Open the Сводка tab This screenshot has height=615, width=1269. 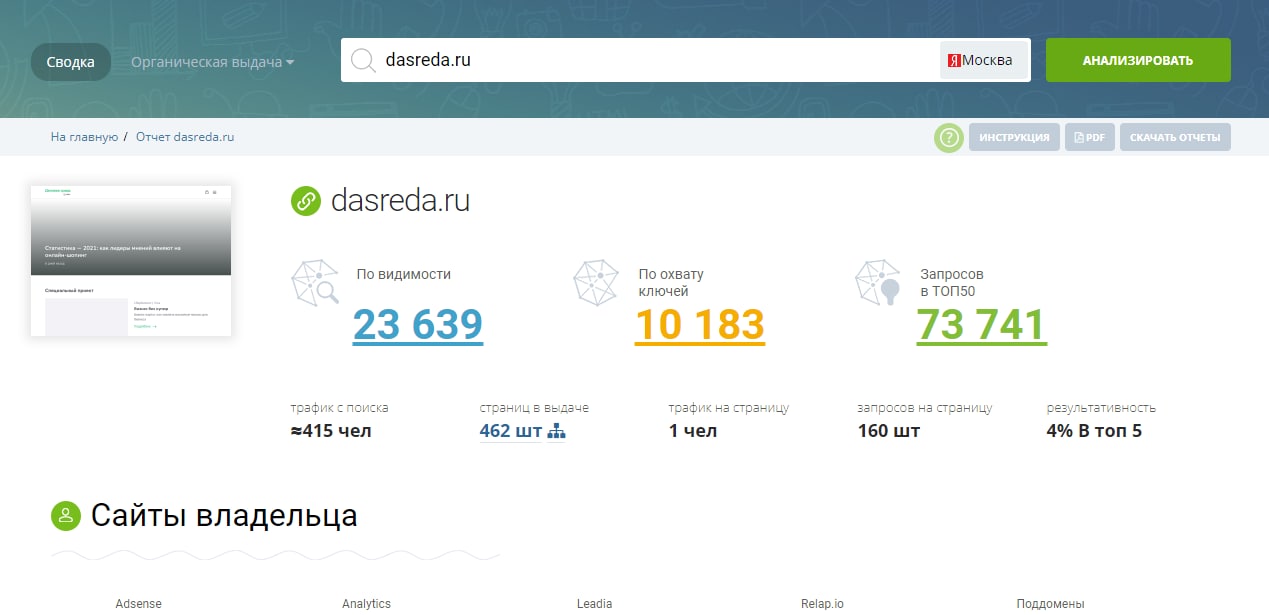point(71,62)
